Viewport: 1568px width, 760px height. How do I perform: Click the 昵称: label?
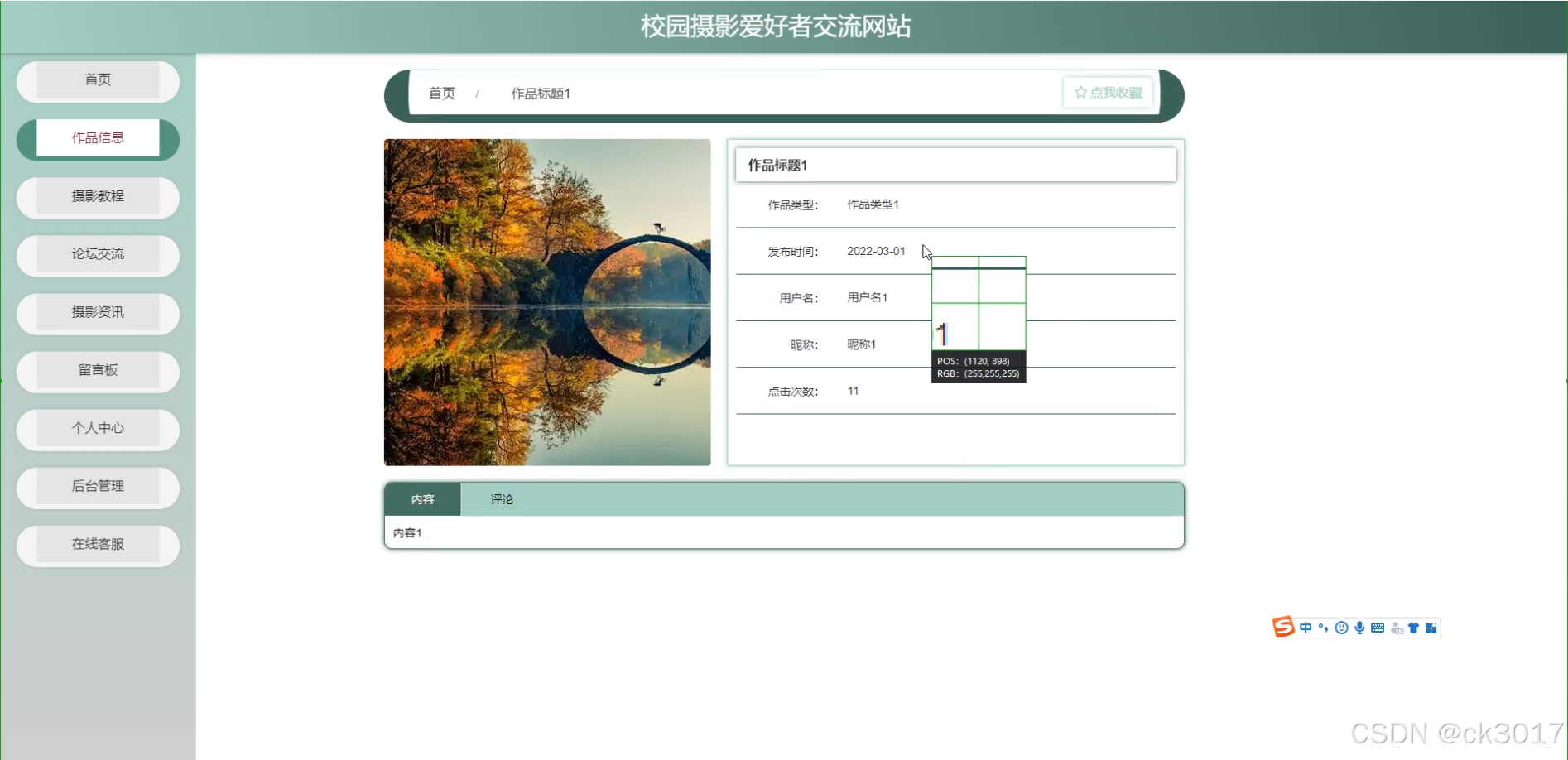click(x=804, y=345)
